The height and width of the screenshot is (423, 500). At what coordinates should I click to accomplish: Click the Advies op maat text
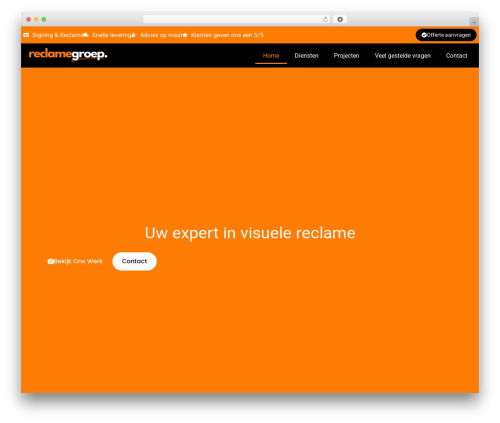point(161,35)
